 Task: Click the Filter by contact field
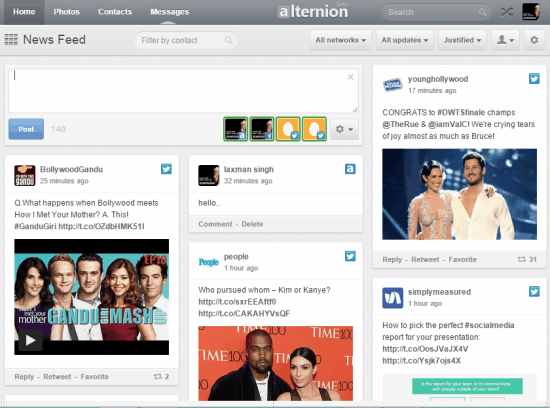[186, 40]
